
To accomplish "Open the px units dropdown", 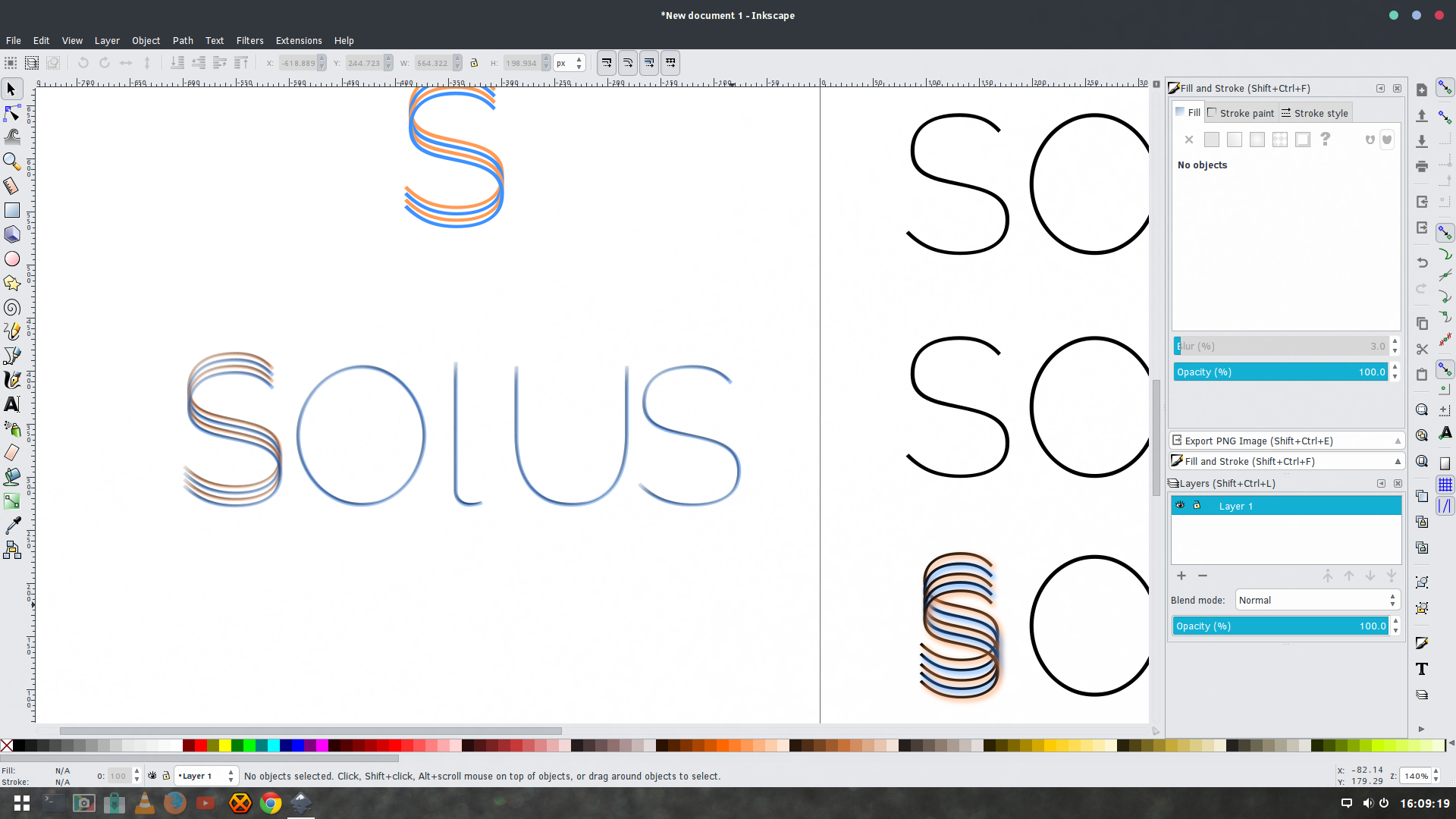I will click(x=570, y=63).
